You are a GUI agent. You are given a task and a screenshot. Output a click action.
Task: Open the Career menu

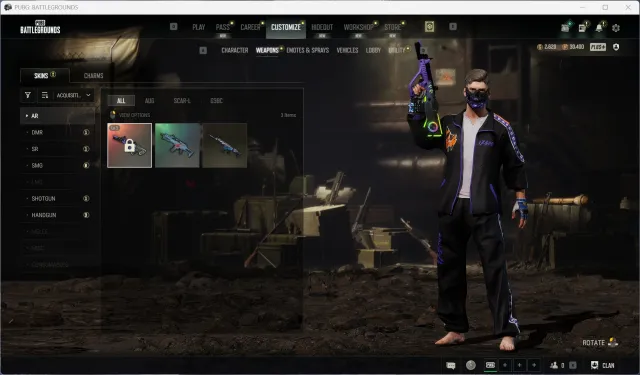pos(250,27)
